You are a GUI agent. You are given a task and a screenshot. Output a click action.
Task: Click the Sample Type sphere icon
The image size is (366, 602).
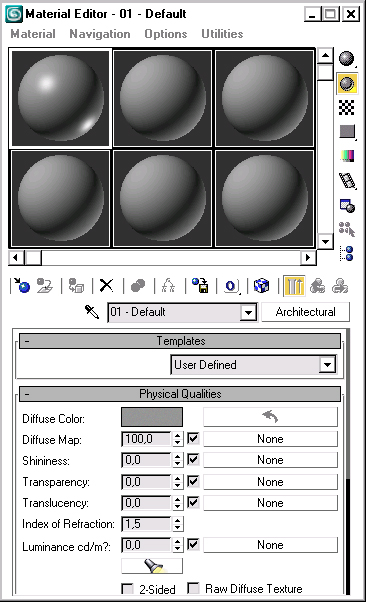point(347,59)
